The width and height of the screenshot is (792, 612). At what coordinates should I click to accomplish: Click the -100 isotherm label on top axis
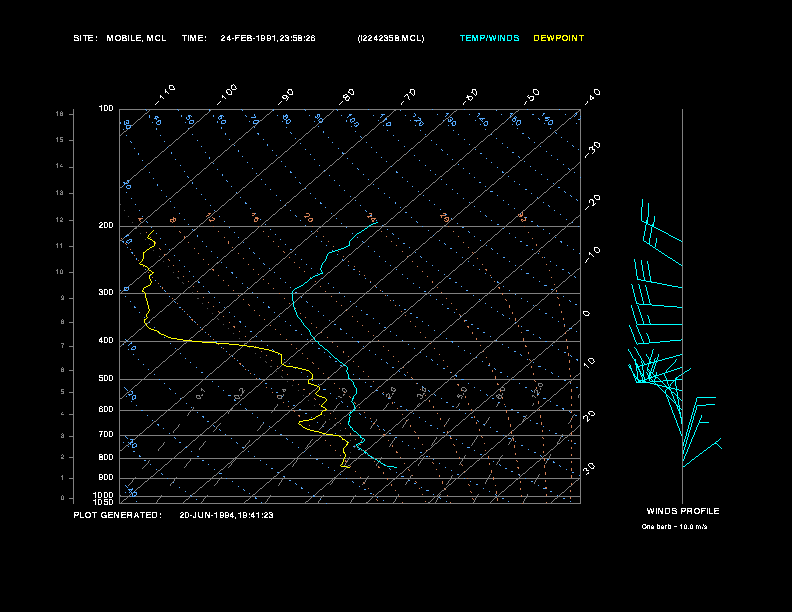(x=227, y=95)
